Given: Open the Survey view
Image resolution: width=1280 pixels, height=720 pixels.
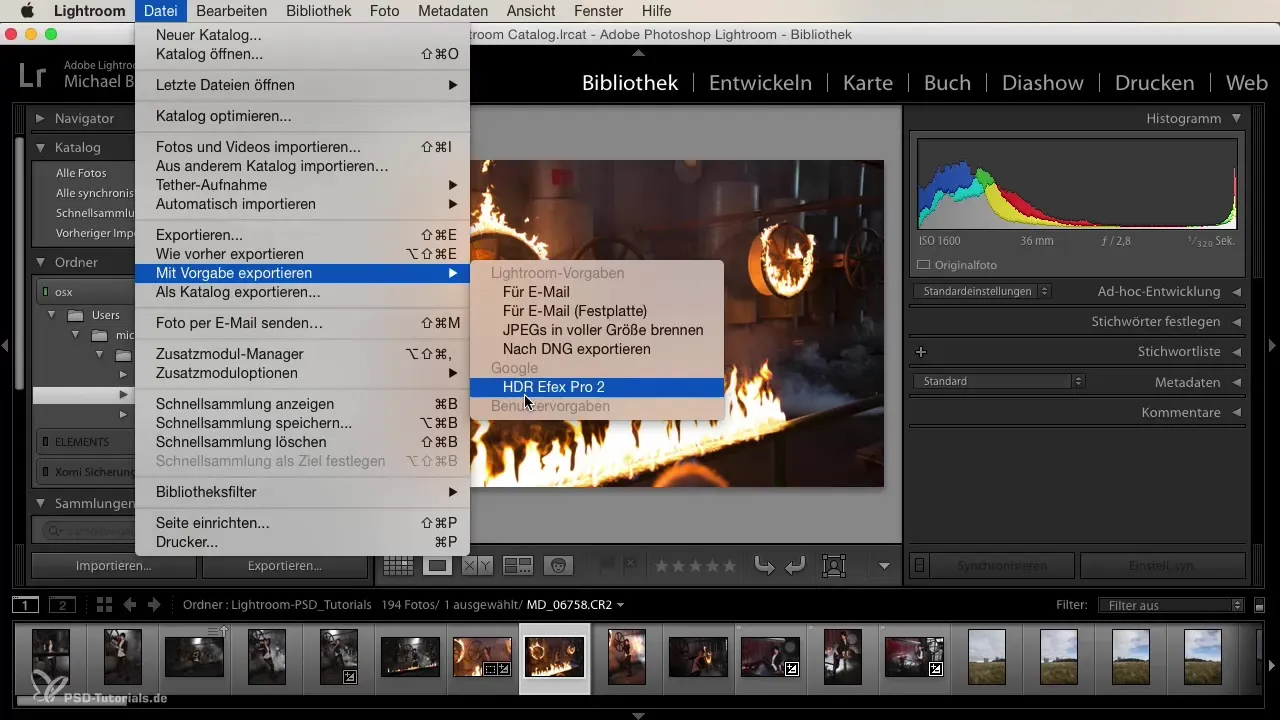Looking at the screenshot, I should [517, 566].
